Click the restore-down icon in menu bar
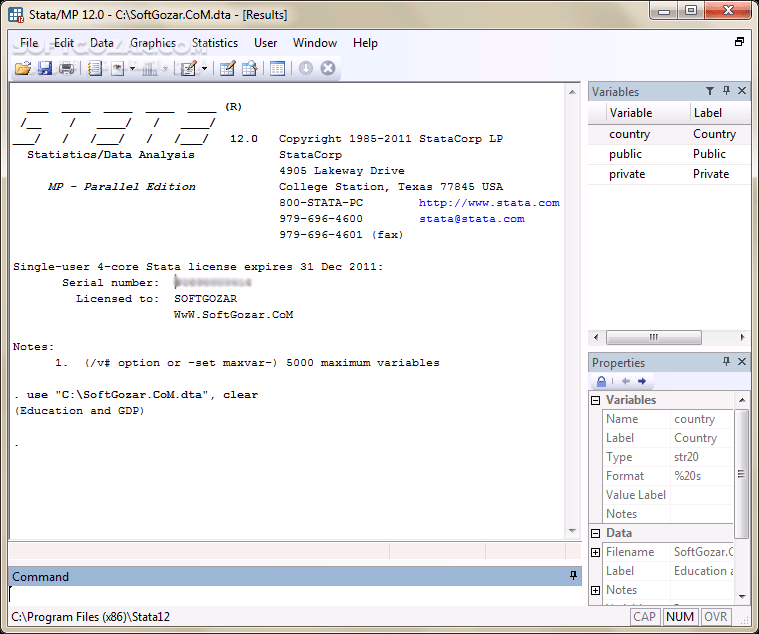This screenshot has width=759, height=634. pyautogui.click(x=739, y=42)
